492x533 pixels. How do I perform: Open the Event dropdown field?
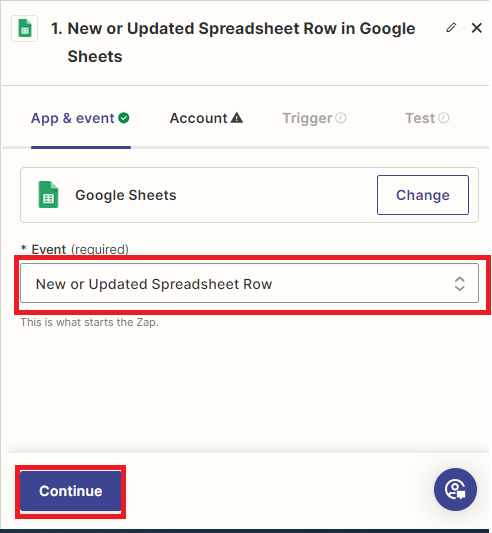[x=249, y=283]
